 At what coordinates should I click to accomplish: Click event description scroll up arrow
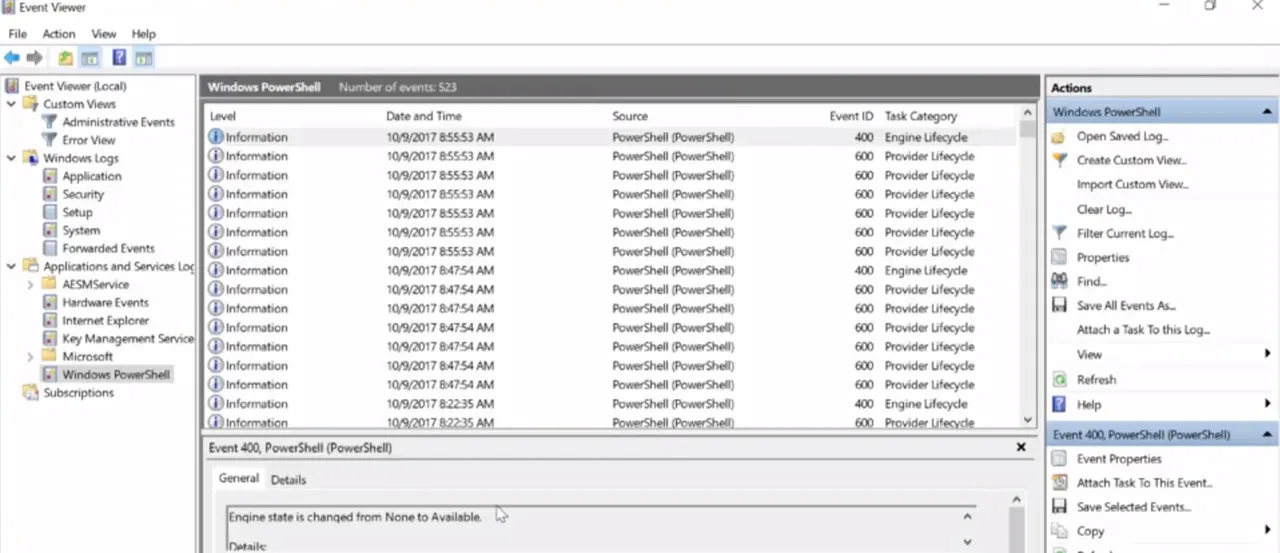(967, 517)
